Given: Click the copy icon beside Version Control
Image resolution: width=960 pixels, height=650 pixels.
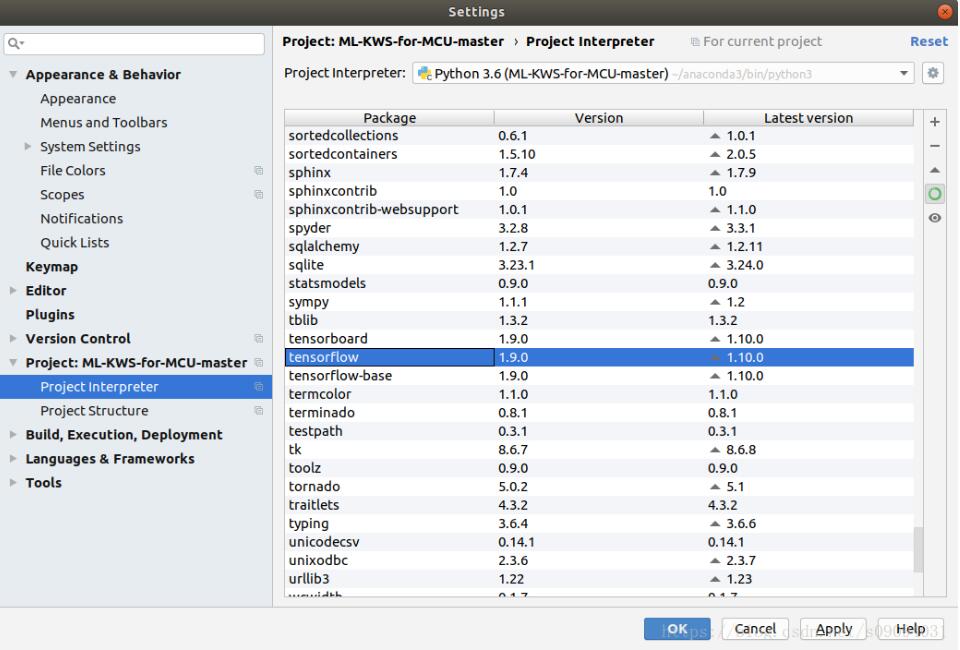Looking at the screenshot, I should (x=258, y=338).
